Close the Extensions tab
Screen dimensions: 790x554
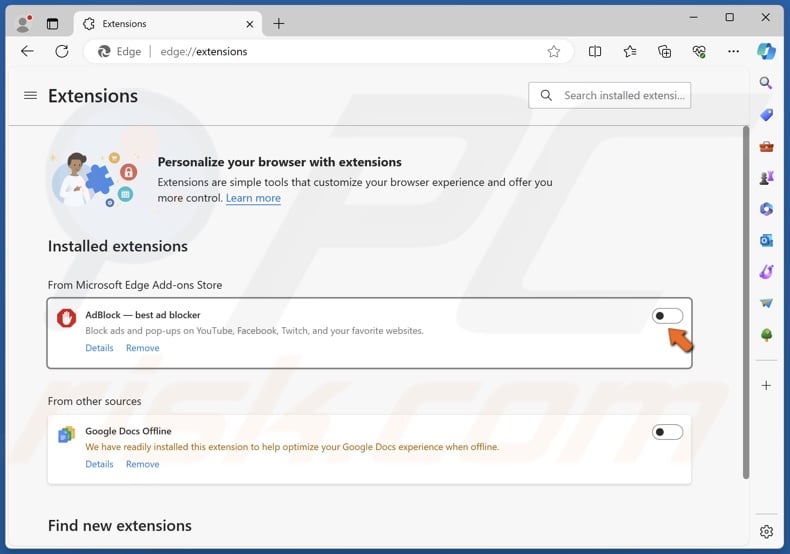[x=249, y=24]
